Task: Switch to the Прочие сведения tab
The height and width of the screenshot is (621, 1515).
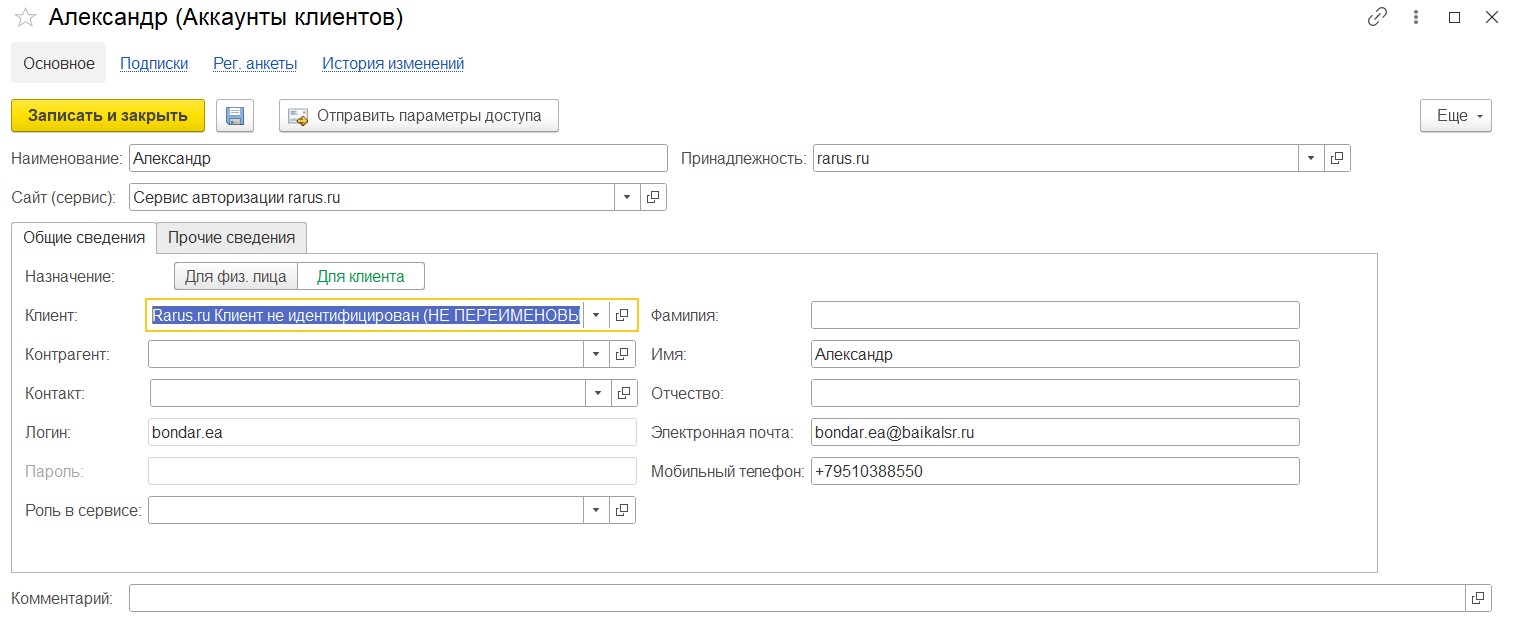Action: coord(231,237)
